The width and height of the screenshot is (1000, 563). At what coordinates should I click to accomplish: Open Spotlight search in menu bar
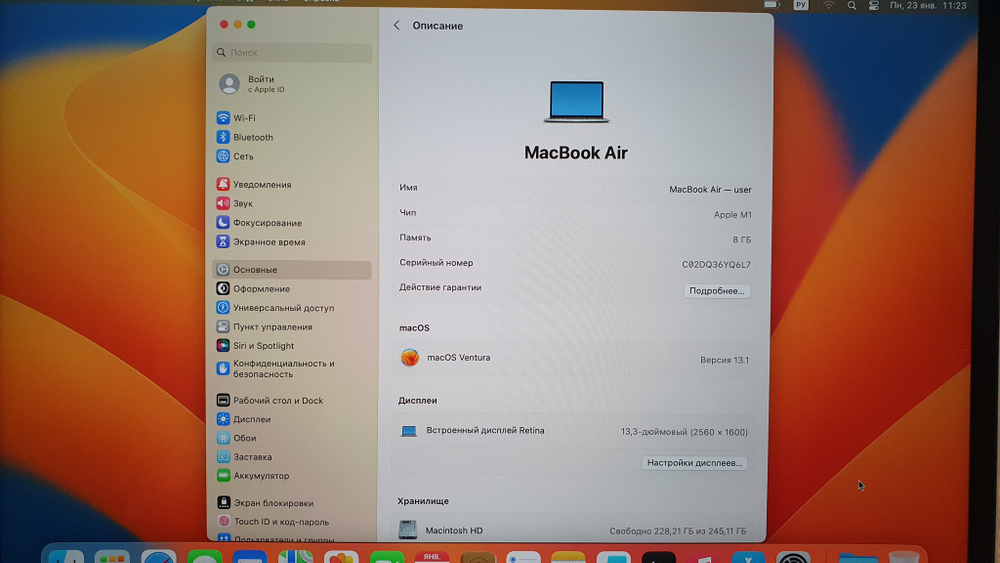tap(851, 5)
